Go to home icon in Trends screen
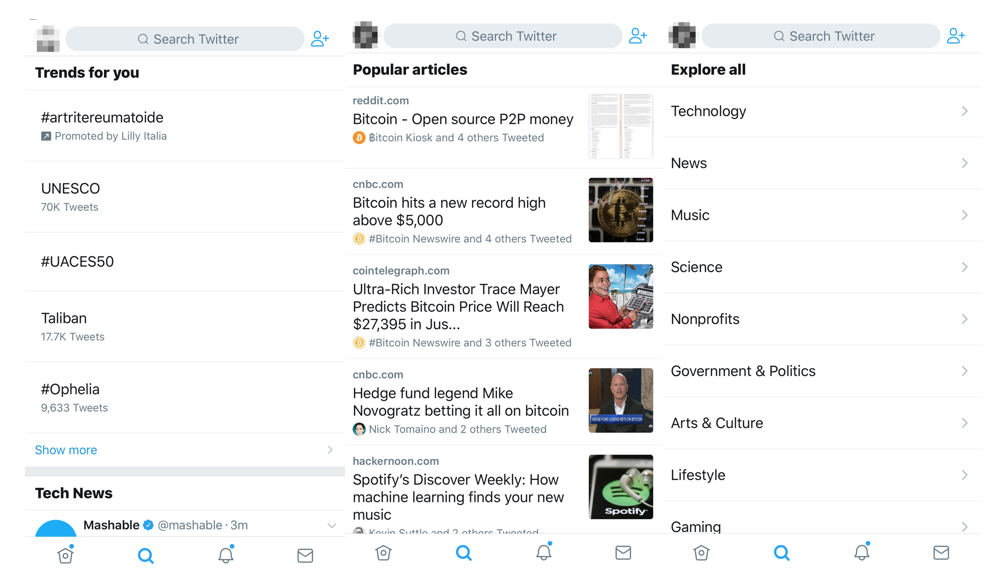1006x575 pixels. point(65,555)
